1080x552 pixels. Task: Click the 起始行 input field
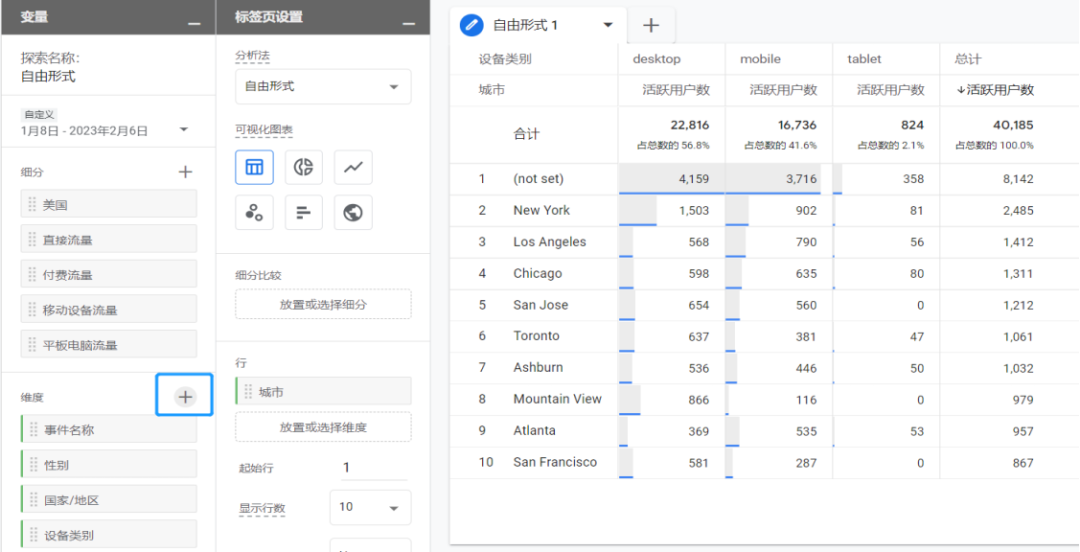pyautogui.click(x=374, y=468)
